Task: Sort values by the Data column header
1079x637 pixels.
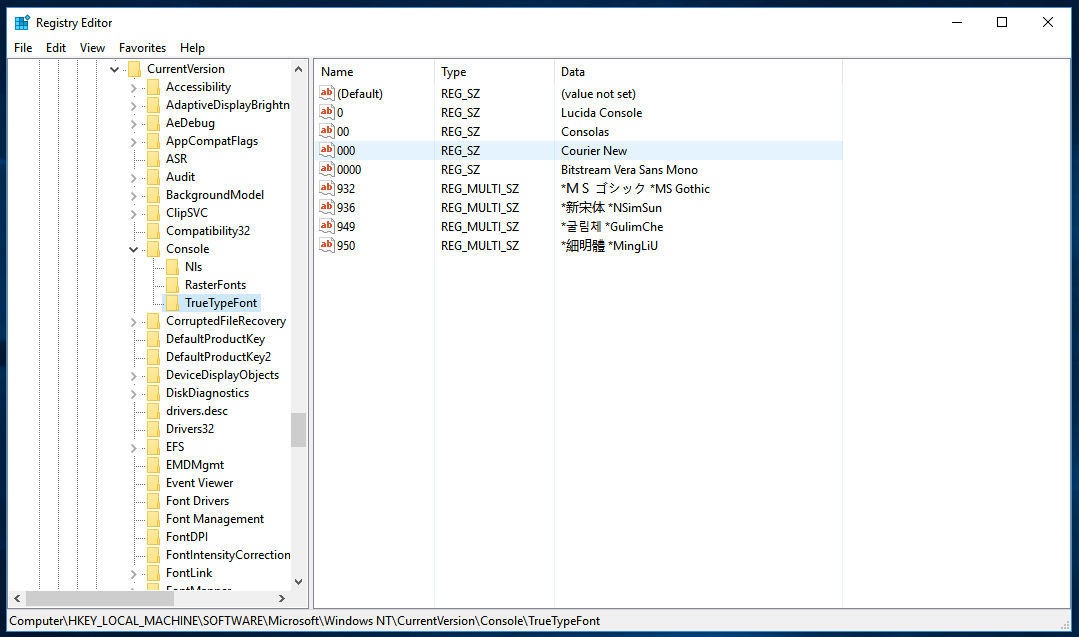Action: coord(698,72)
